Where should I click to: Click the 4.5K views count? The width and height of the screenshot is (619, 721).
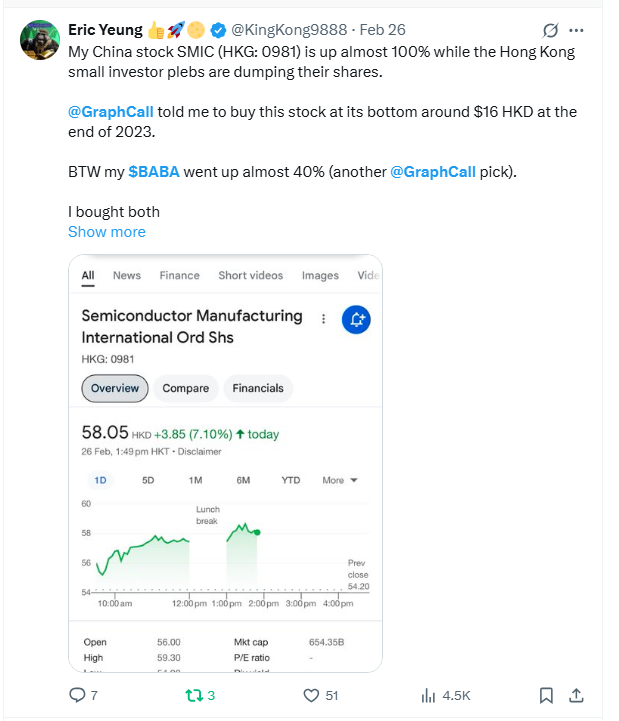(457, 695)
